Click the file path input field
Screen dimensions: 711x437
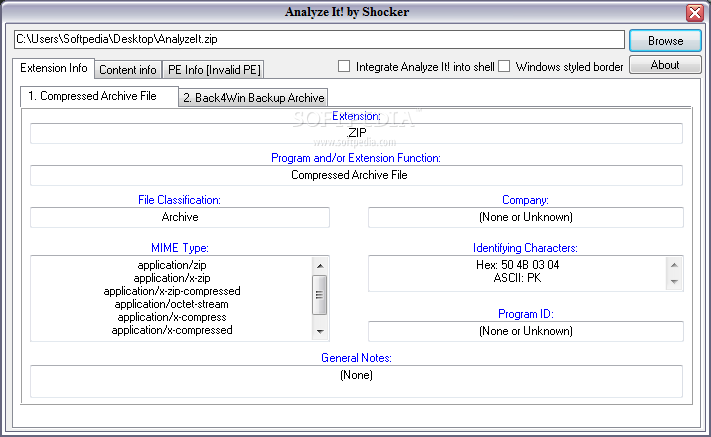tap(319, 39)
